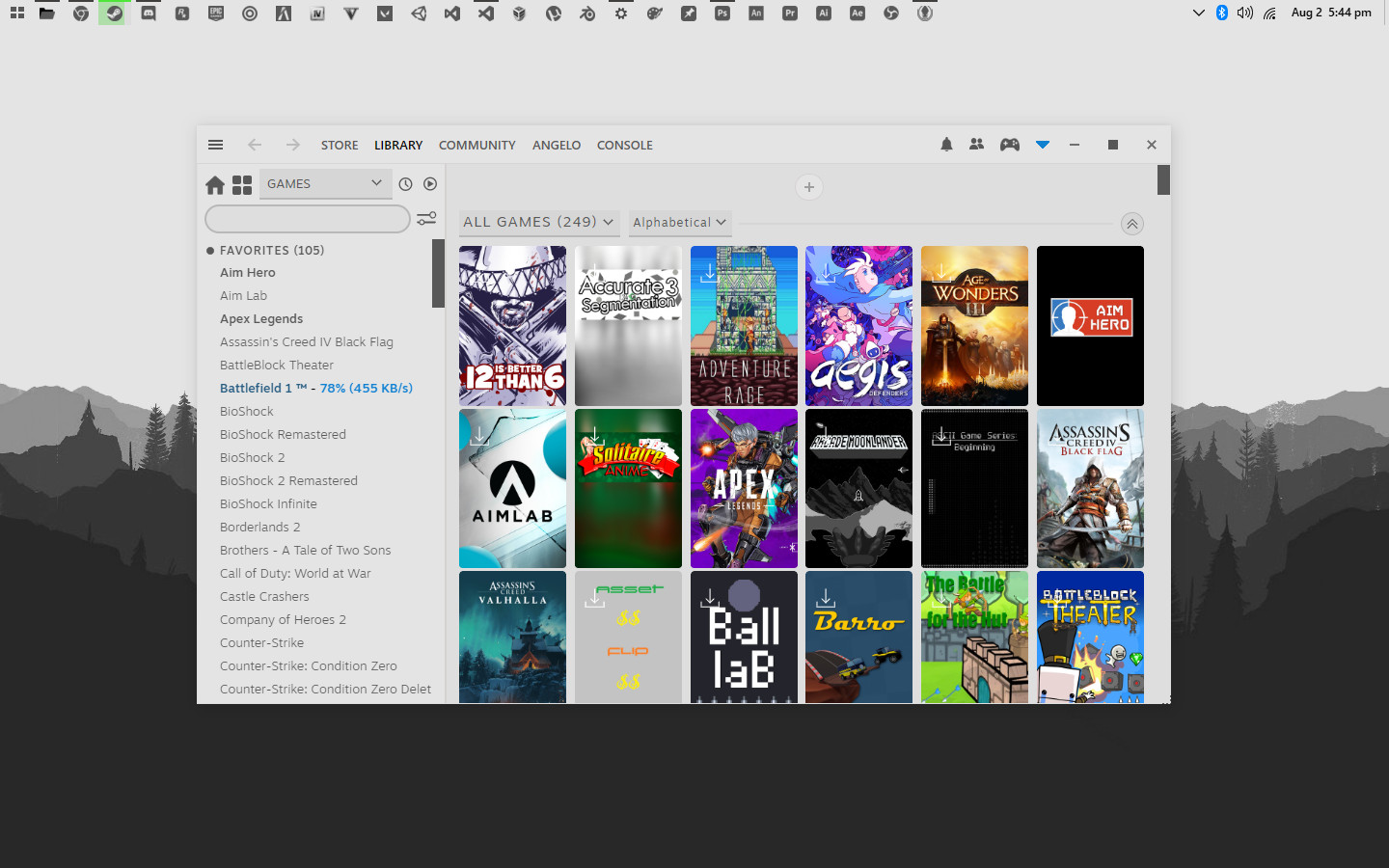The height and width of the screenshot is (868, 1389).
Task: Switch to collections grid view icon
Action: pos(242,184)
